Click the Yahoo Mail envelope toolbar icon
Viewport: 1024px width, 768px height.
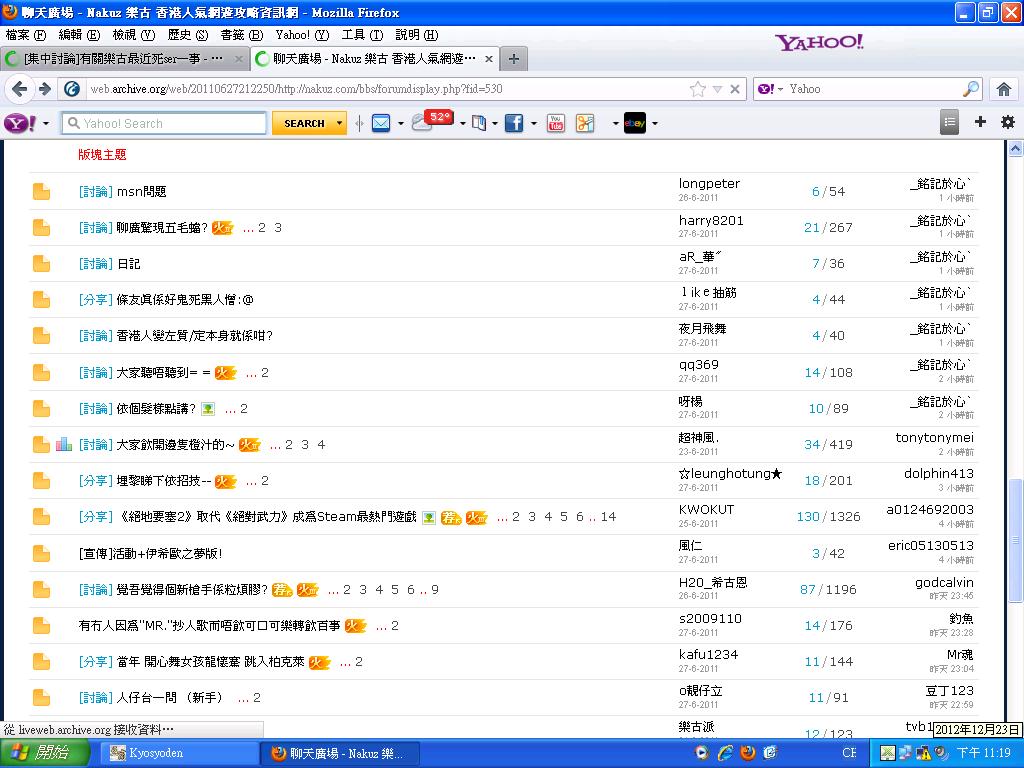click(x=381, y=123)
